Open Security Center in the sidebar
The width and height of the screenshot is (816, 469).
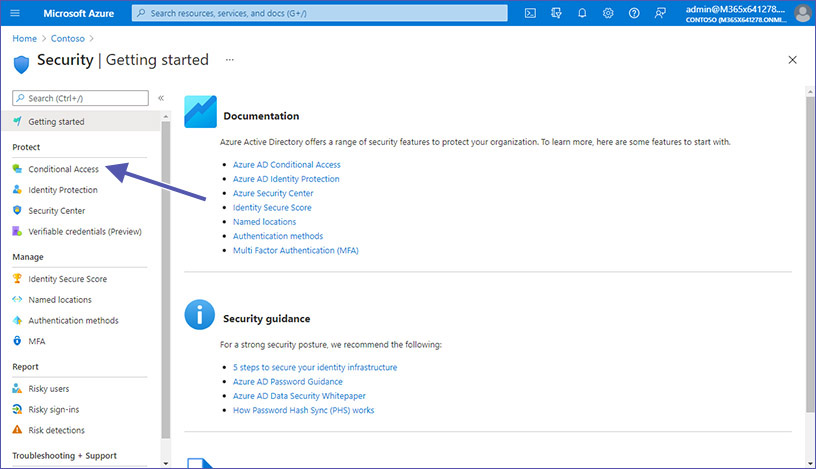tap(57, 211)
